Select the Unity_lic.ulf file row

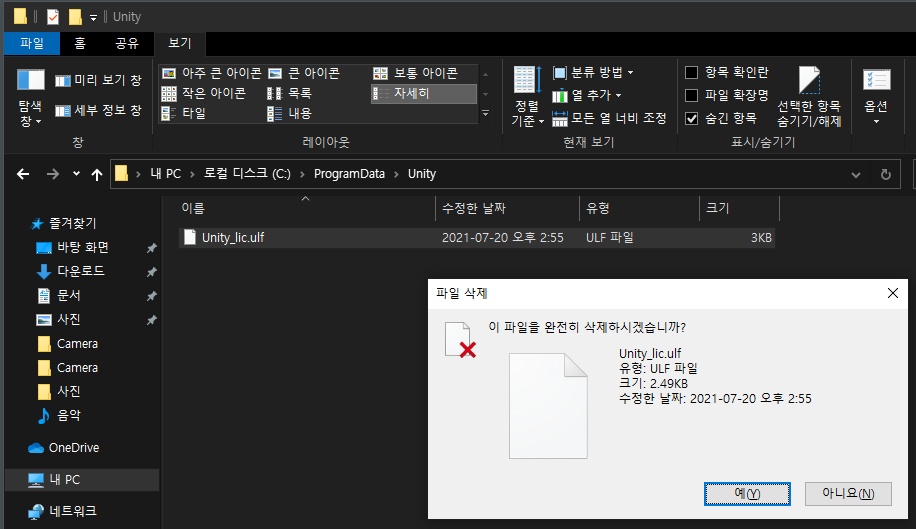477,238
